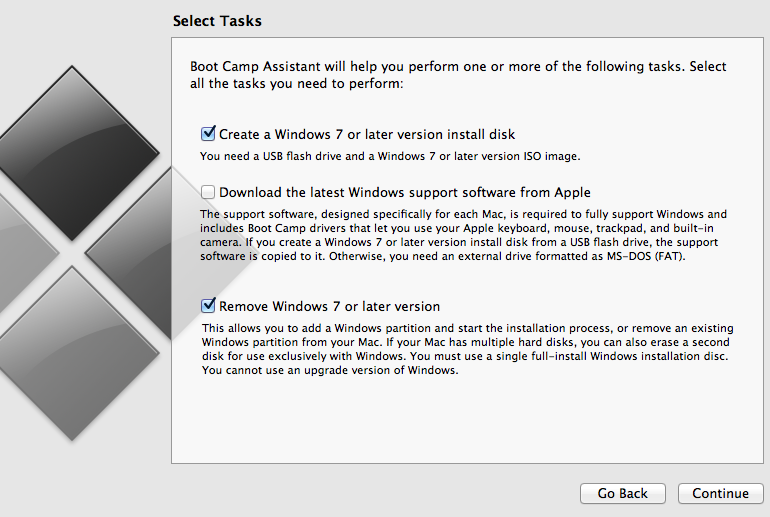
Task: Click the gray window background left of Go Back
Action: (x=373, y=493)
